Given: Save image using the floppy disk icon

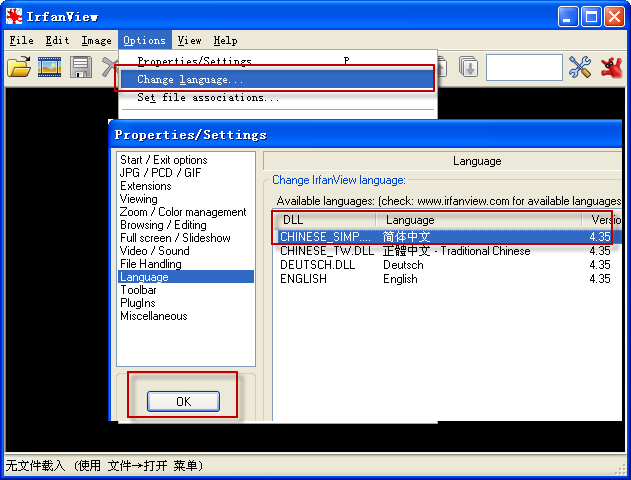Looking at the screenshot, I should click(81, 67).
